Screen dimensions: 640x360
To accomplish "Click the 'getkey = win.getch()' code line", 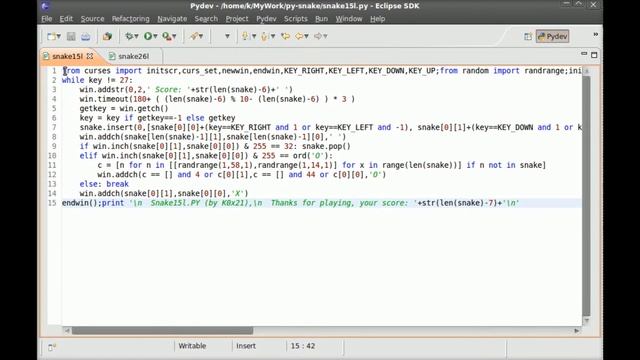I will tap(124, 109).
